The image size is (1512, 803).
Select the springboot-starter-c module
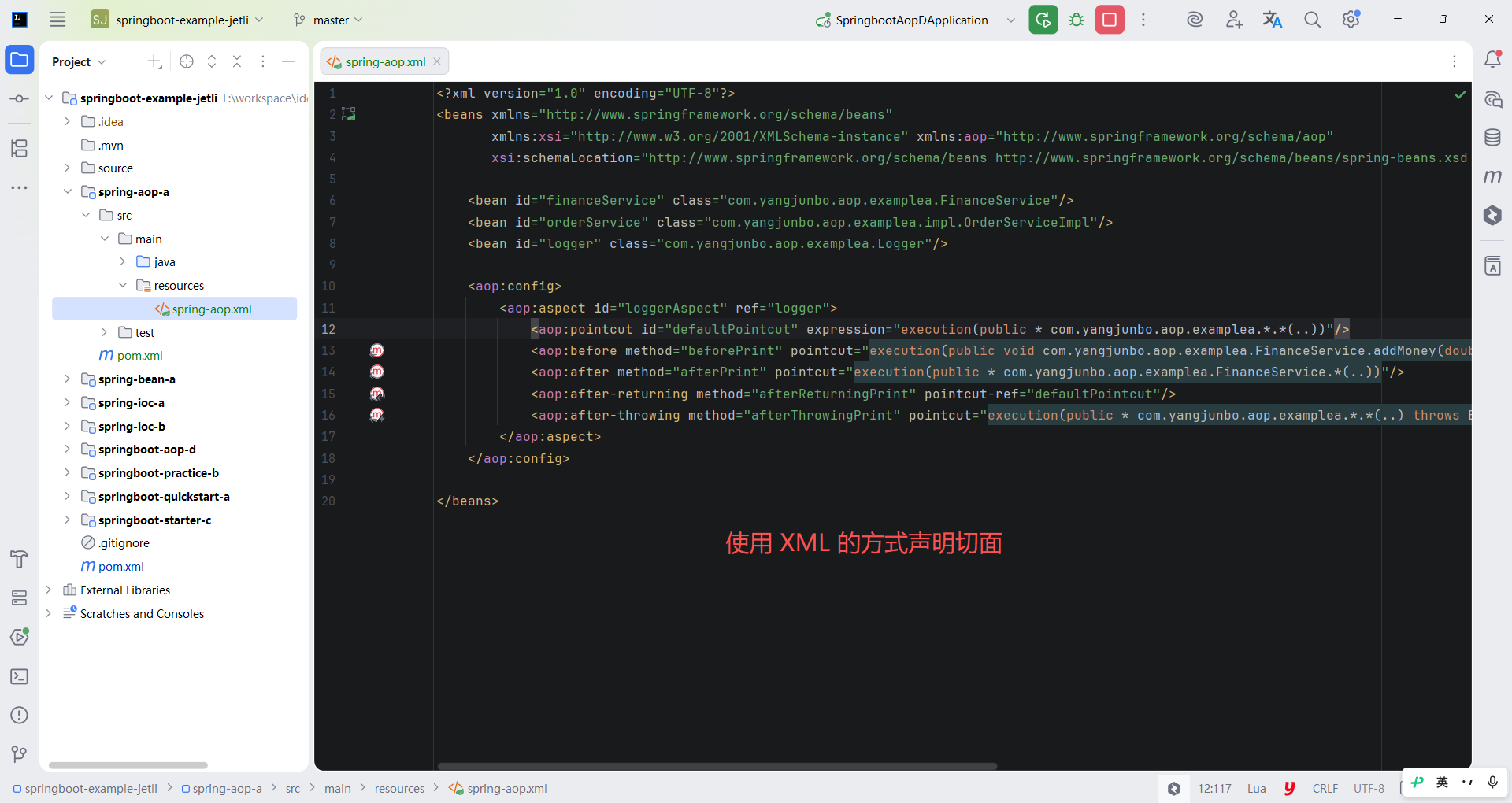(146, 520)
